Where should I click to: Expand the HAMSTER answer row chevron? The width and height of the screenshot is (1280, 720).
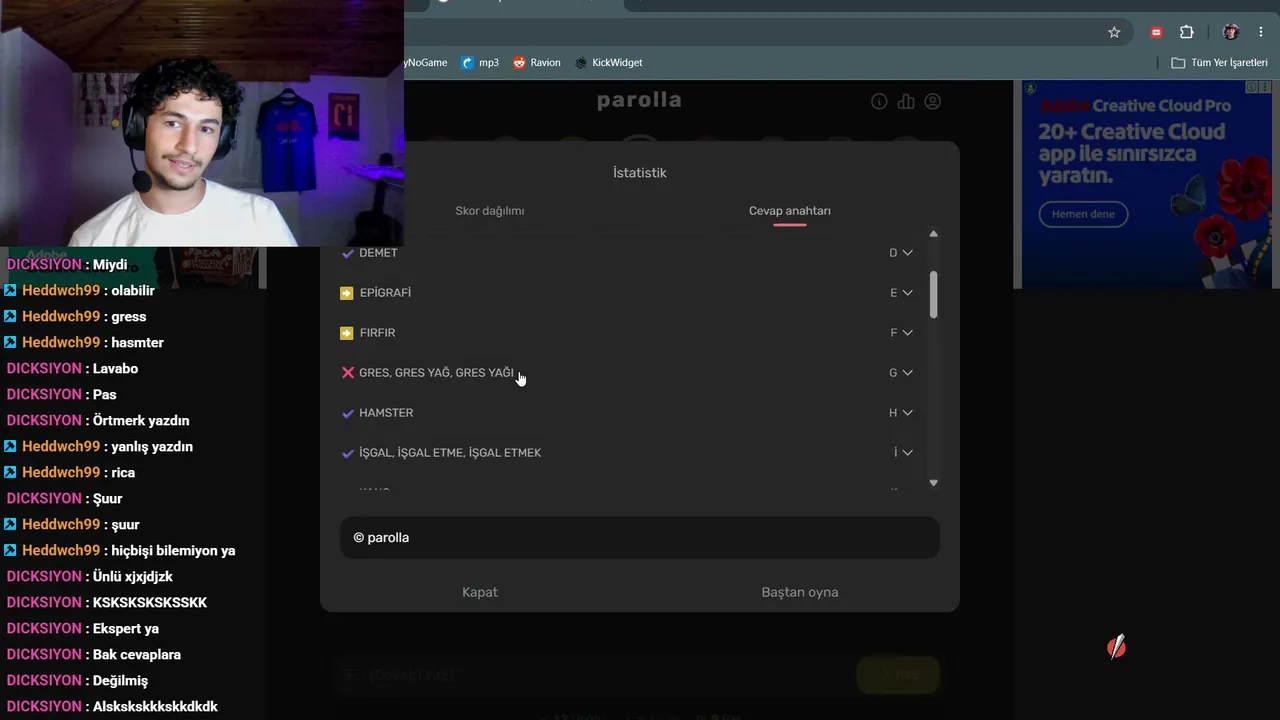pyautogui.click(x=907, y=413)
